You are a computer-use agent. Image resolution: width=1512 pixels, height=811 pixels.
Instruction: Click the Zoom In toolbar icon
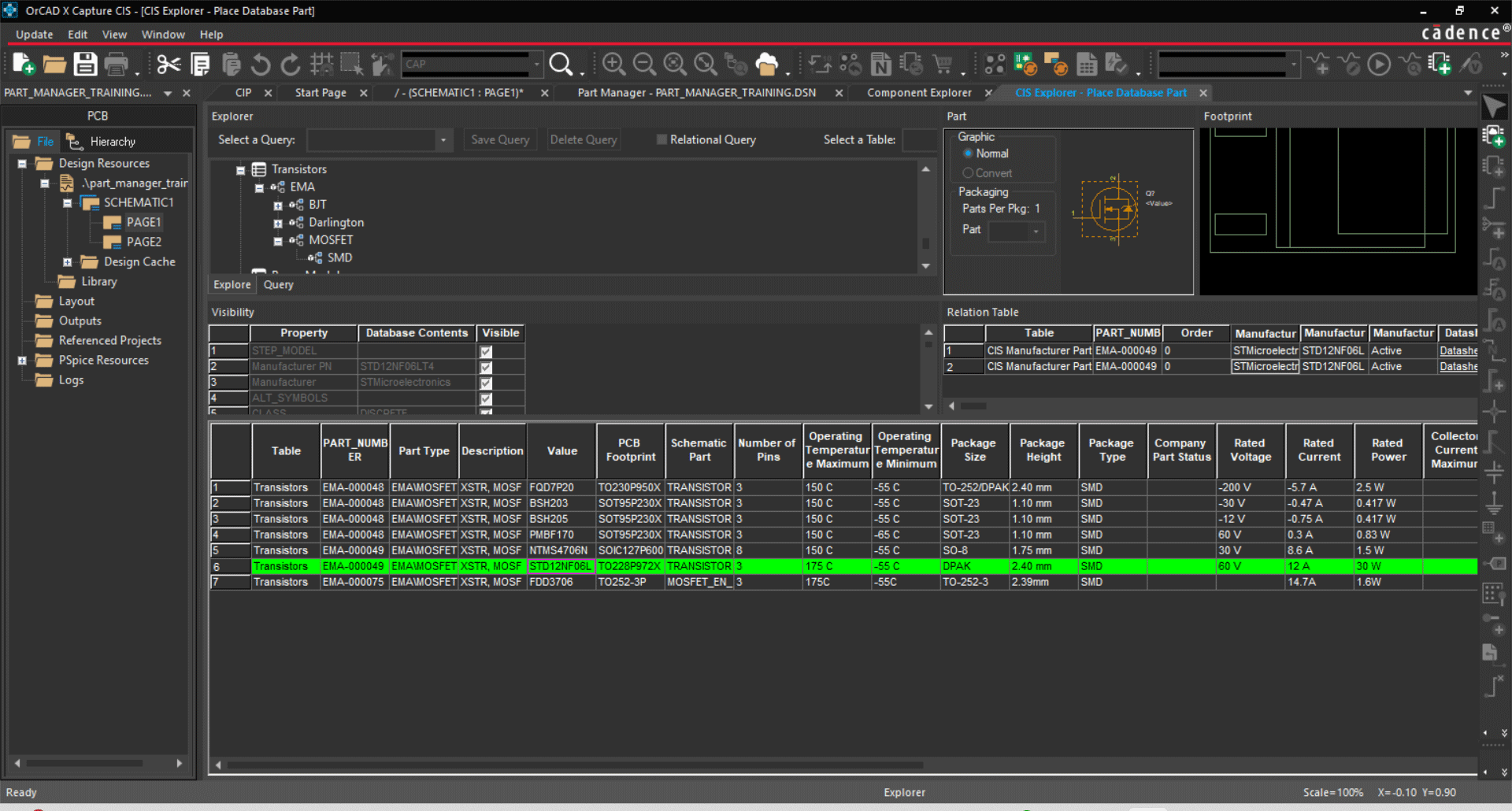click(x=613, y=64)
